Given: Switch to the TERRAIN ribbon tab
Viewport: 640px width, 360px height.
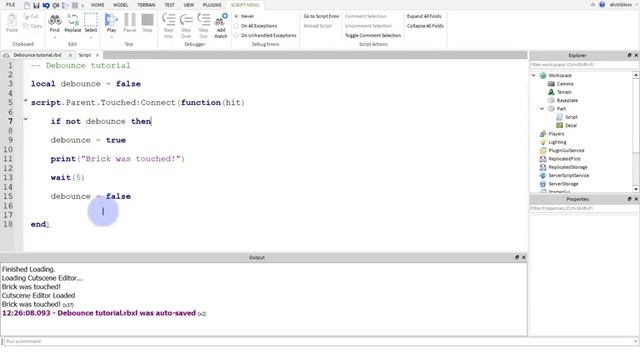Looking at the screenshot, I should (146, 5).
